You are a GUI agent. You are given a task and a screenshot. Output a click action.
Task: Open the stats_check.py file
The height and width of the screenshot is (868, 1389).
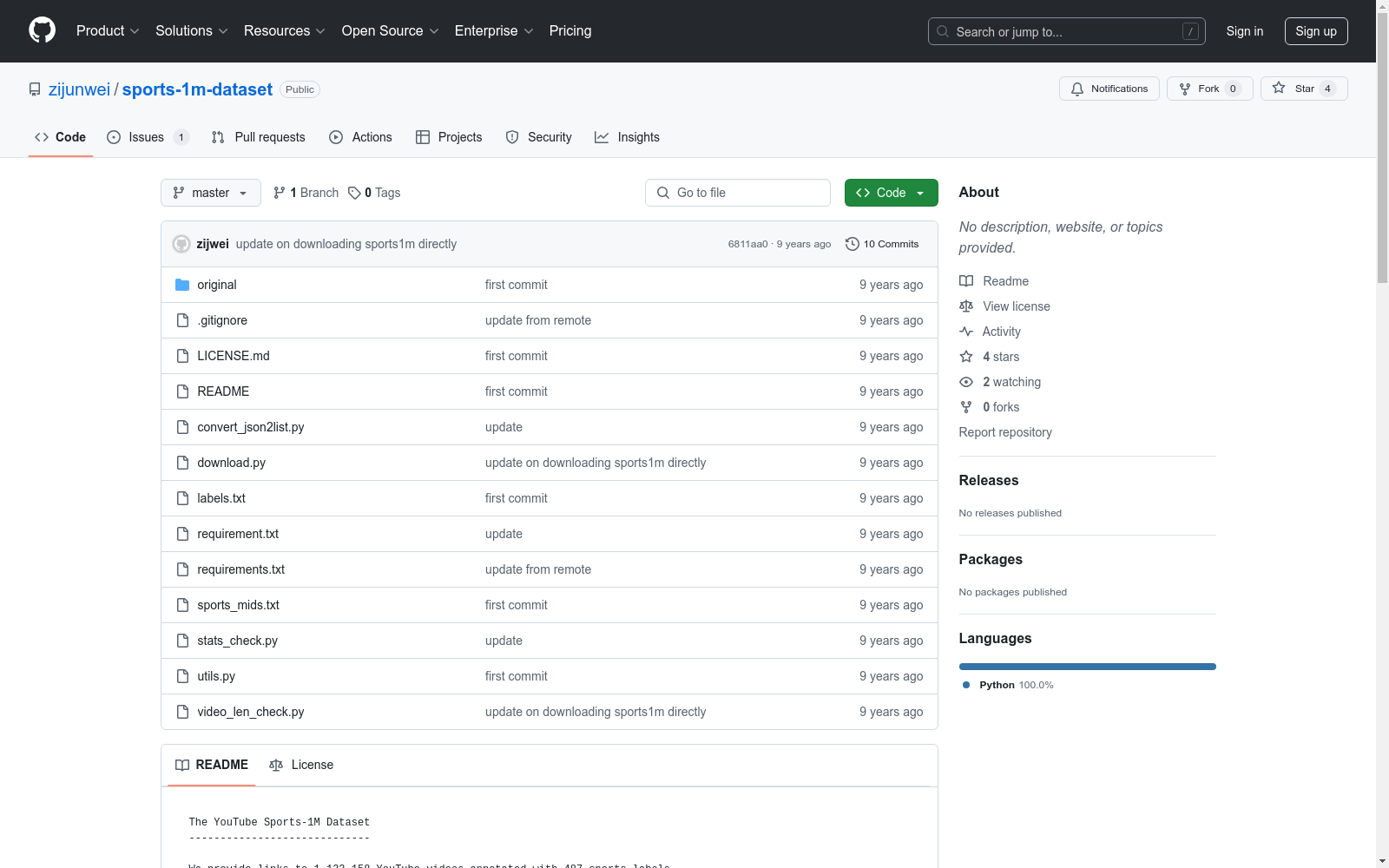point(237,641)
